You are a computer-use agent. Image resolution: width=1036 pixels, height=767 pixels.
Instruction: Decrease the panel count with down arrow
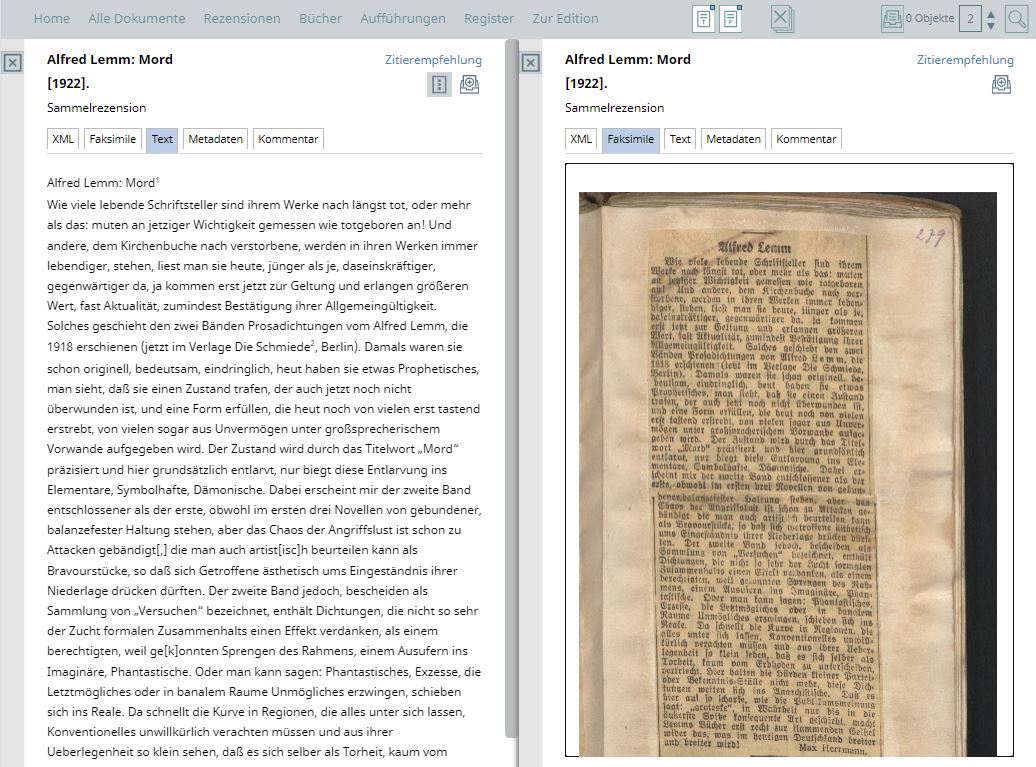click(990, 25)
